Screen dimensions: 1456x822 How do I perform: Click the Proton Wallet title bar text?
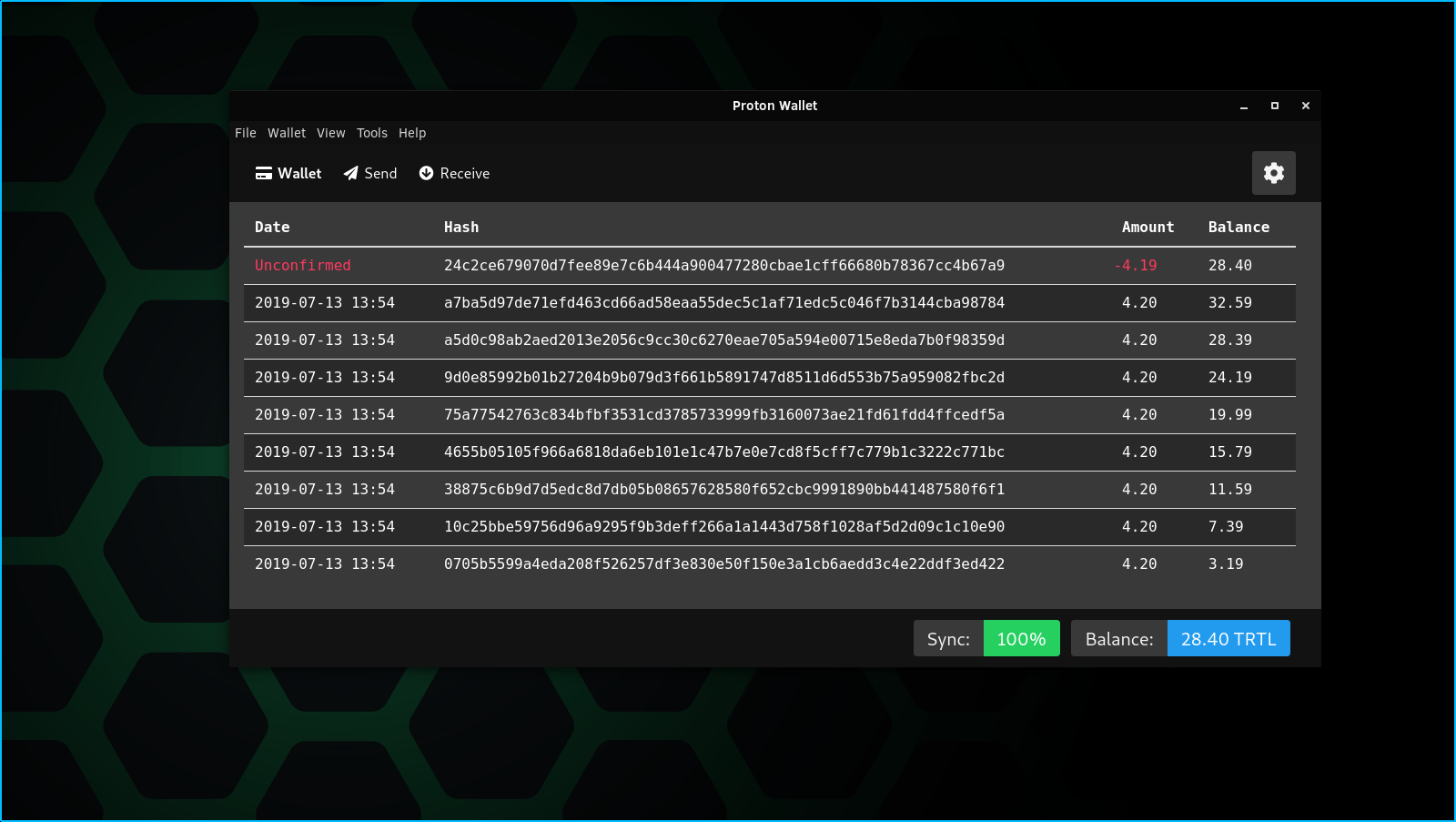click(774, 106)
